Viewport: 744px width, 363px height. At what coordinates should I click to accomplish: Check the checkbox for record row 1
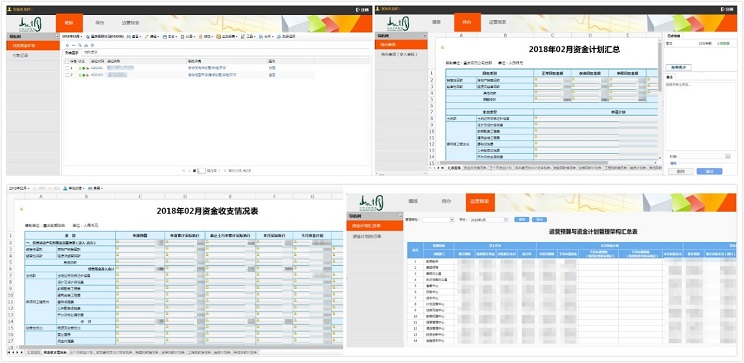(67, 68)
